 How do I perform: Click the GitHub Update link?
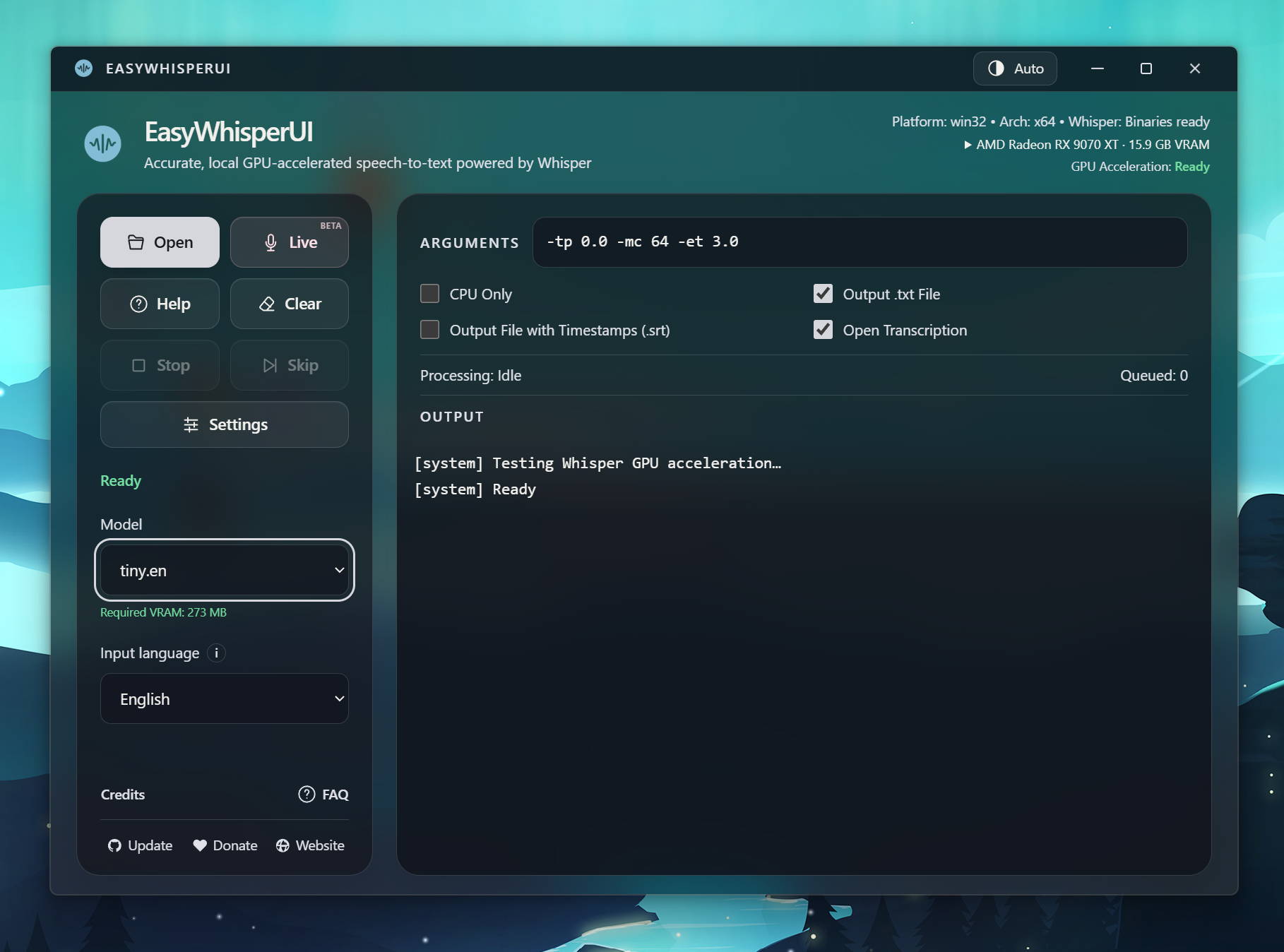pyautogui.click(x=140, y=845)
